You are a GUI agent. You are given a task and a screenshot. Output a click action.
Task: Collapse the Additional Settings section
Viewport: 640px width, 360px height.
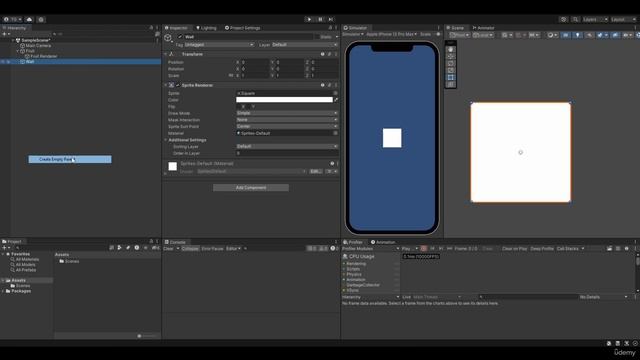tap(166, 140)
